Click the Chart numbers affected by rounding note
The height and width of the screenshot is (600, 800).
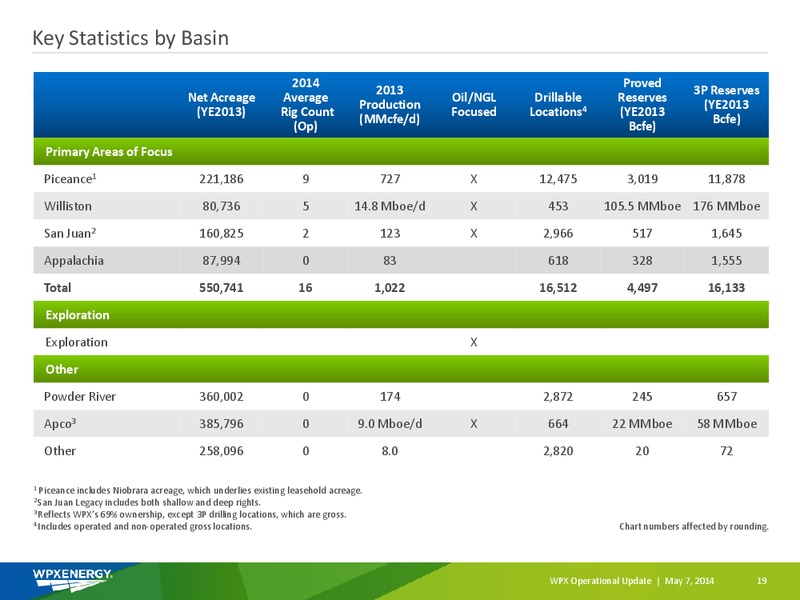(x=694, y=526)
